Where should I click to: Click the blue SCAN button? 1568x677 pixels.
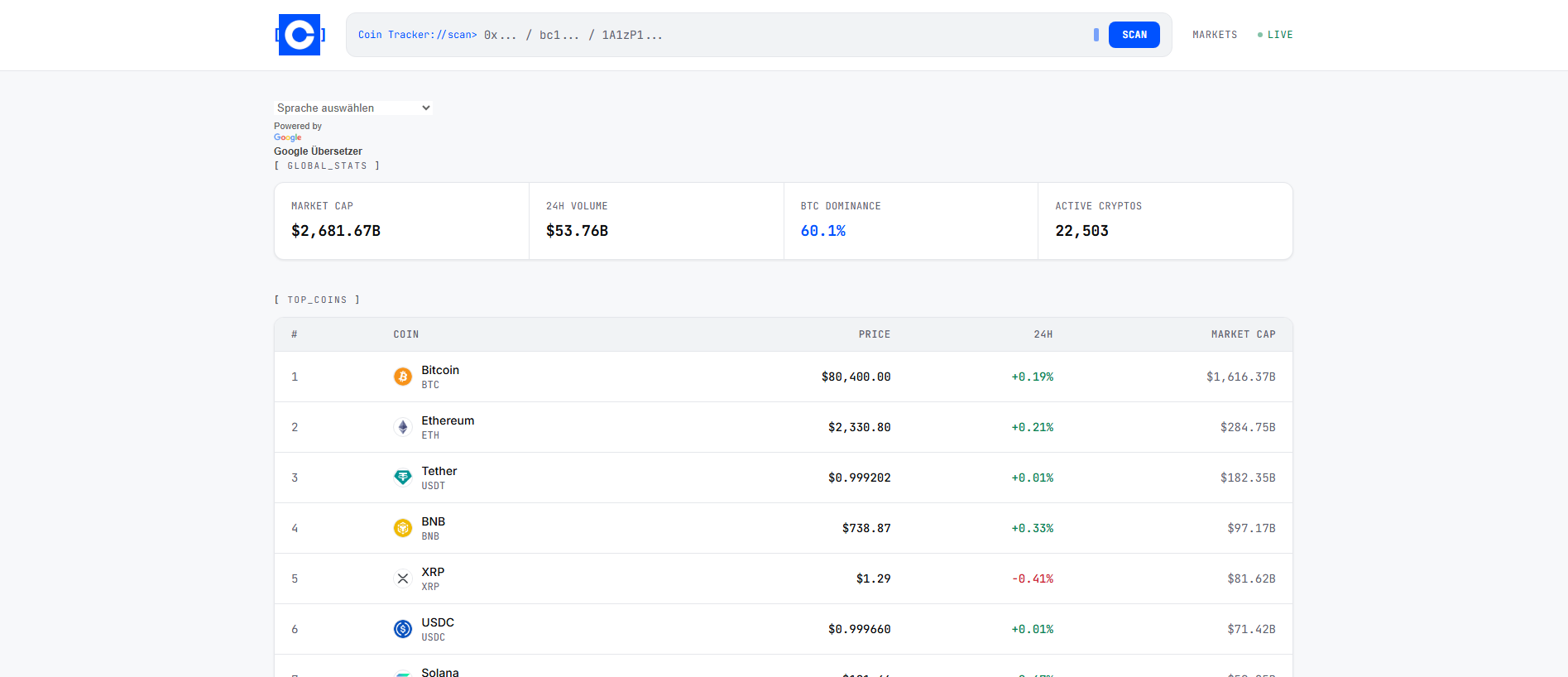(x=1134, y=35)
